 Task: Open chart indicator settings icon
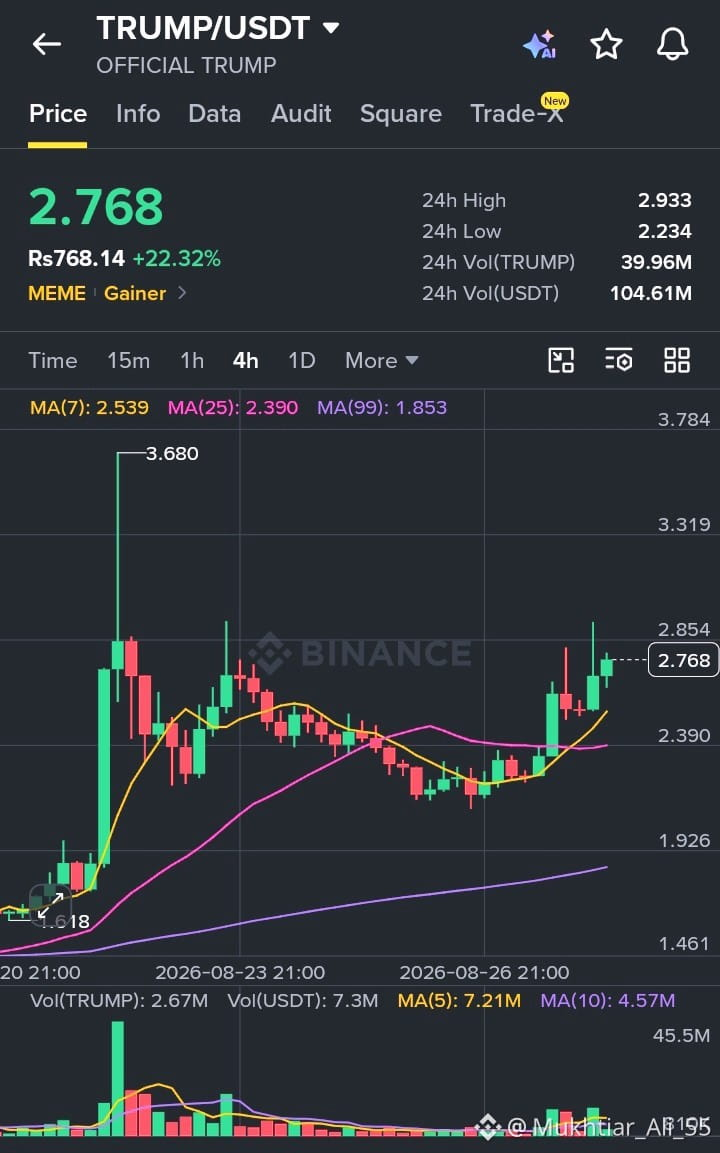pyautogui.click(x=619, y=360)
